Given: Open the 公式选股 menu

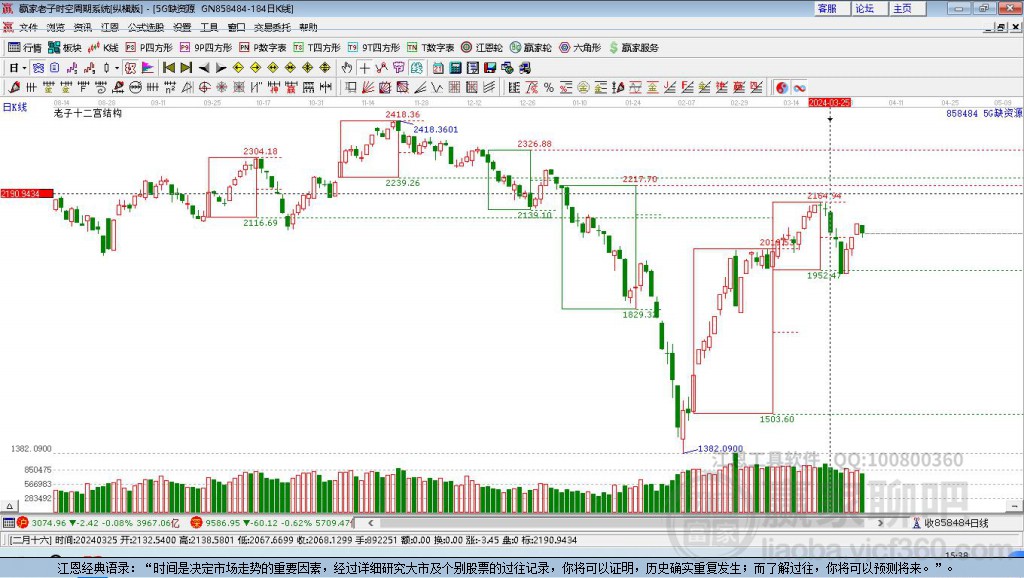Looking at the screenshot, I should (146, 27).
